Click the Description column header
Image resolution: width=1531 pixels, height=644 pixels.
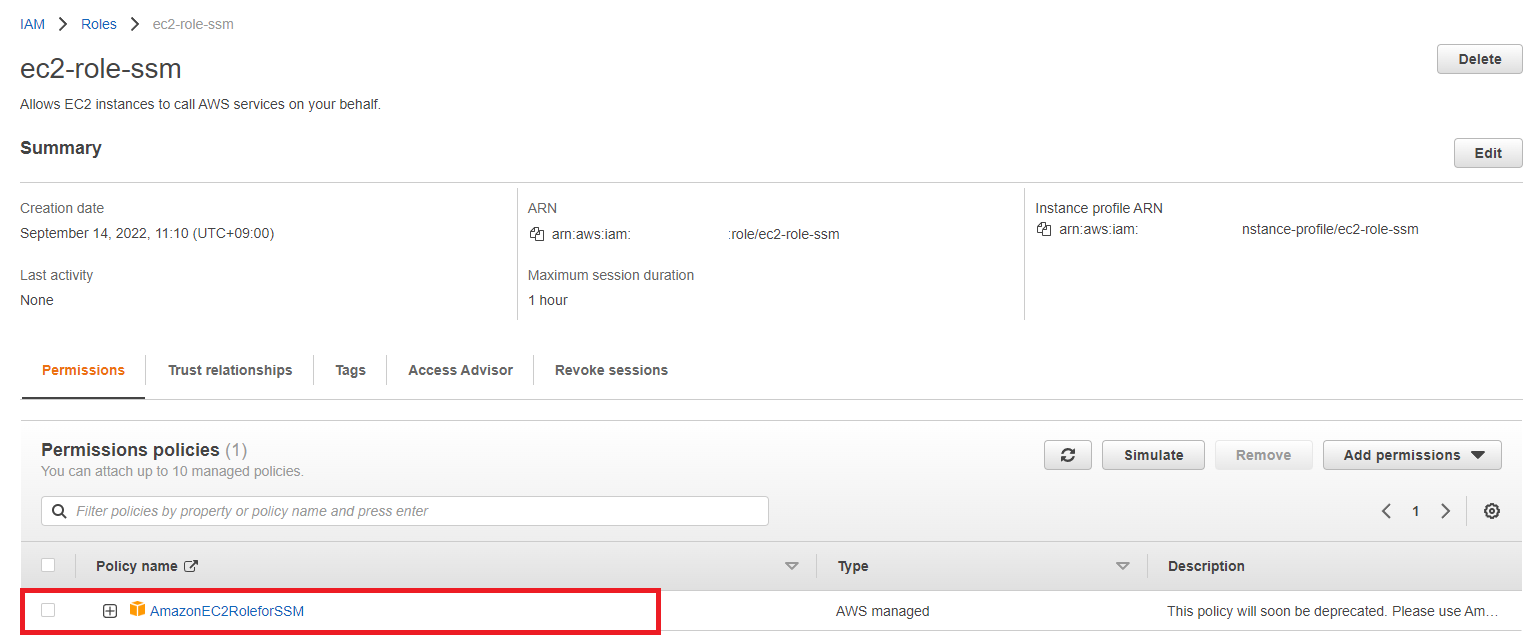pos(1206,566)
